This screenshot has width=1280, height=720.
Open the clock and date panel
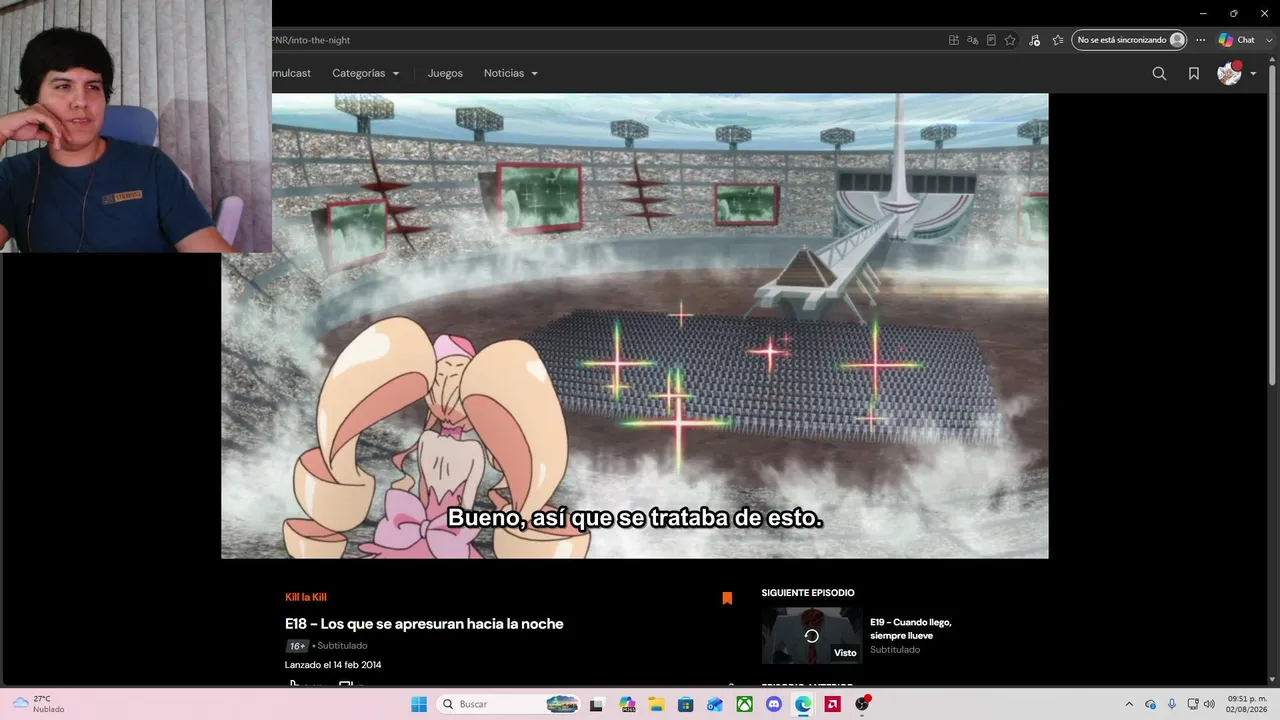(x=1247, y=704)
